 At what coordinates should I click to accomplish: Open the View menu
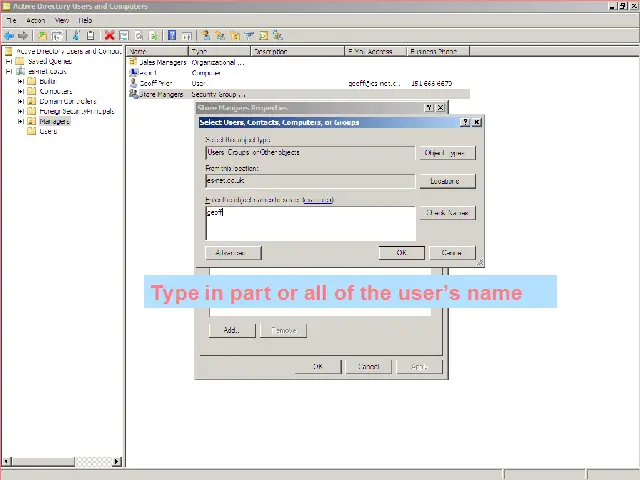click(x=62, y=20)
